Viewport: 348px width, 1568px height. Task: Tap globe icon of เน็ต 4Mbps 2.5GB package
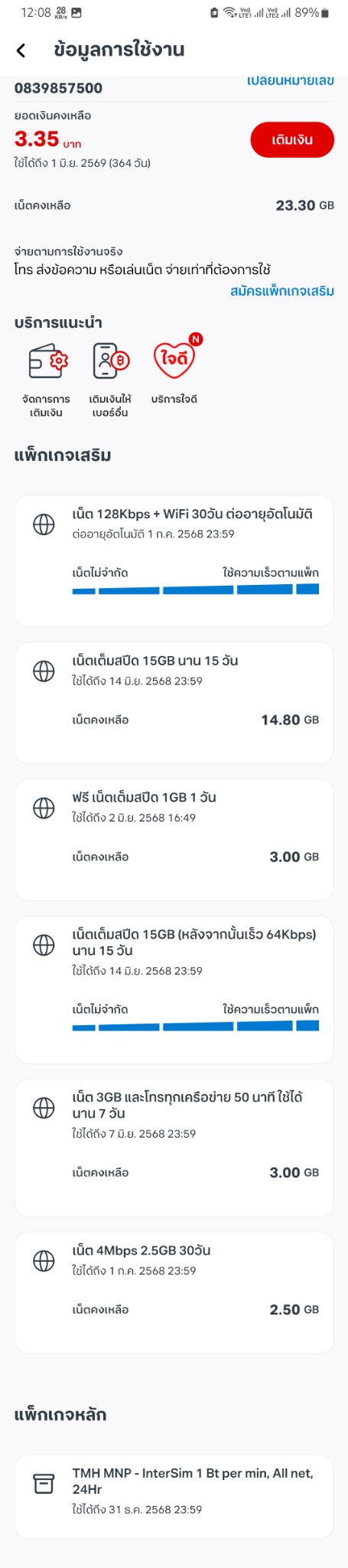pos(44,1260)
